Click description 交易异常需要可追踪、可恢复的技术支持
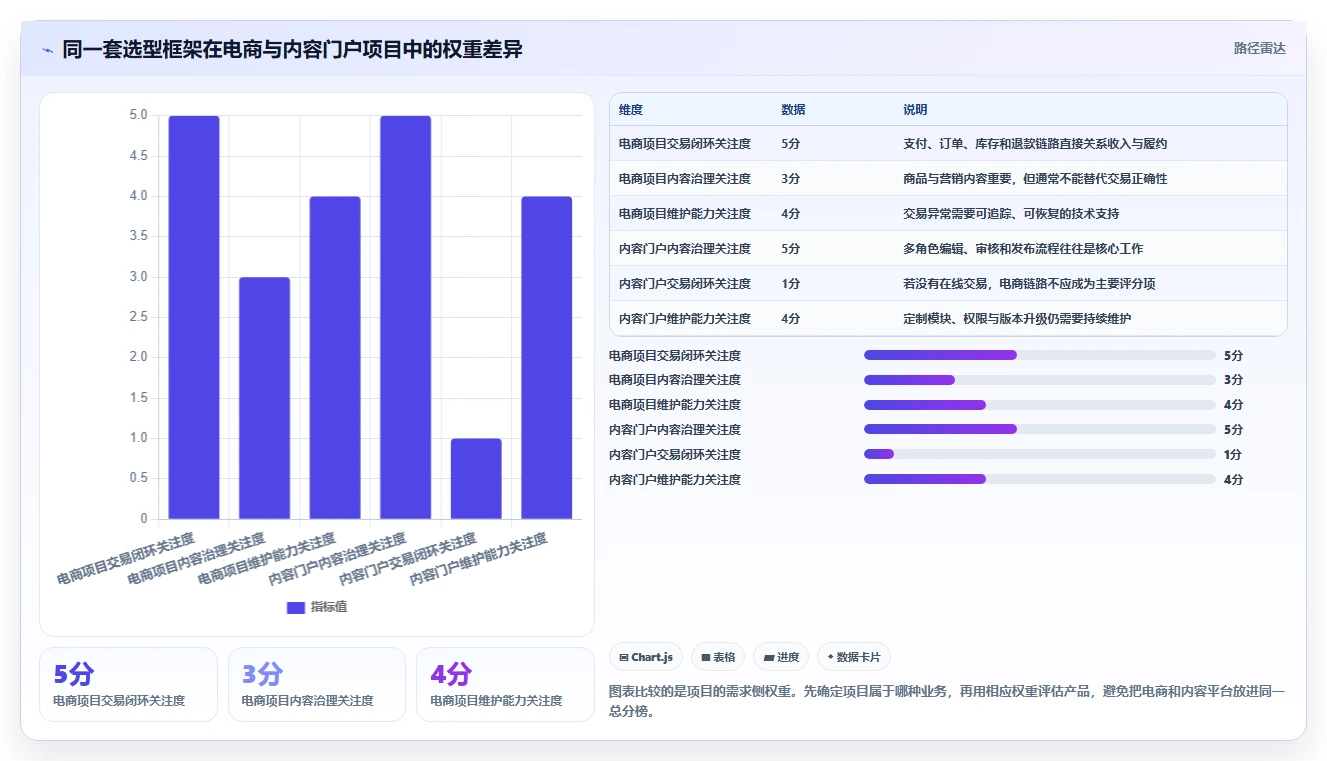Screen dimensions: 1327x761 (1011, 214)
